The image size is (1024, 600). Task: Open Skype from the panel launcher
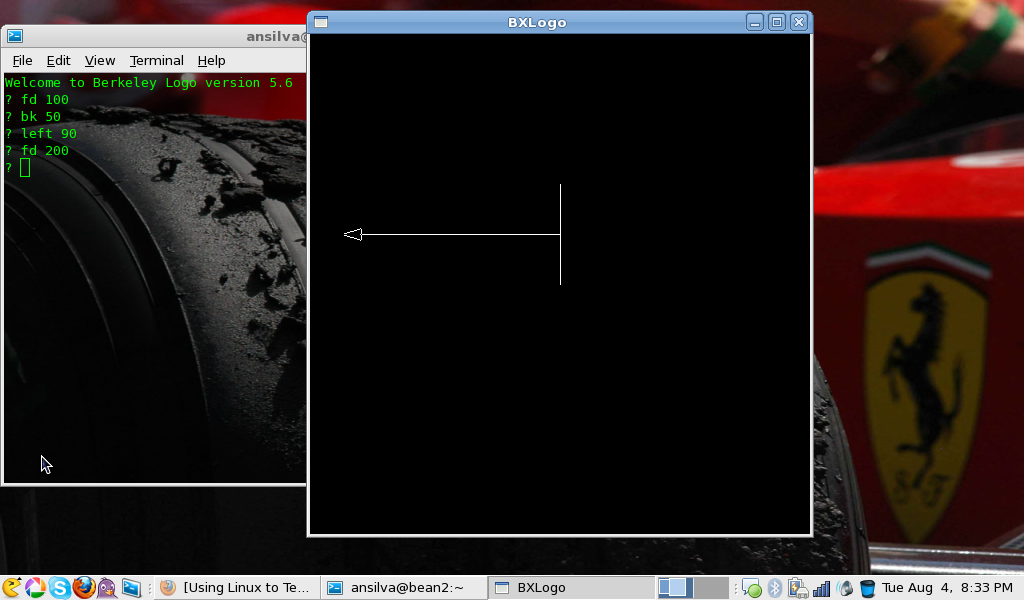click(59, 588)
